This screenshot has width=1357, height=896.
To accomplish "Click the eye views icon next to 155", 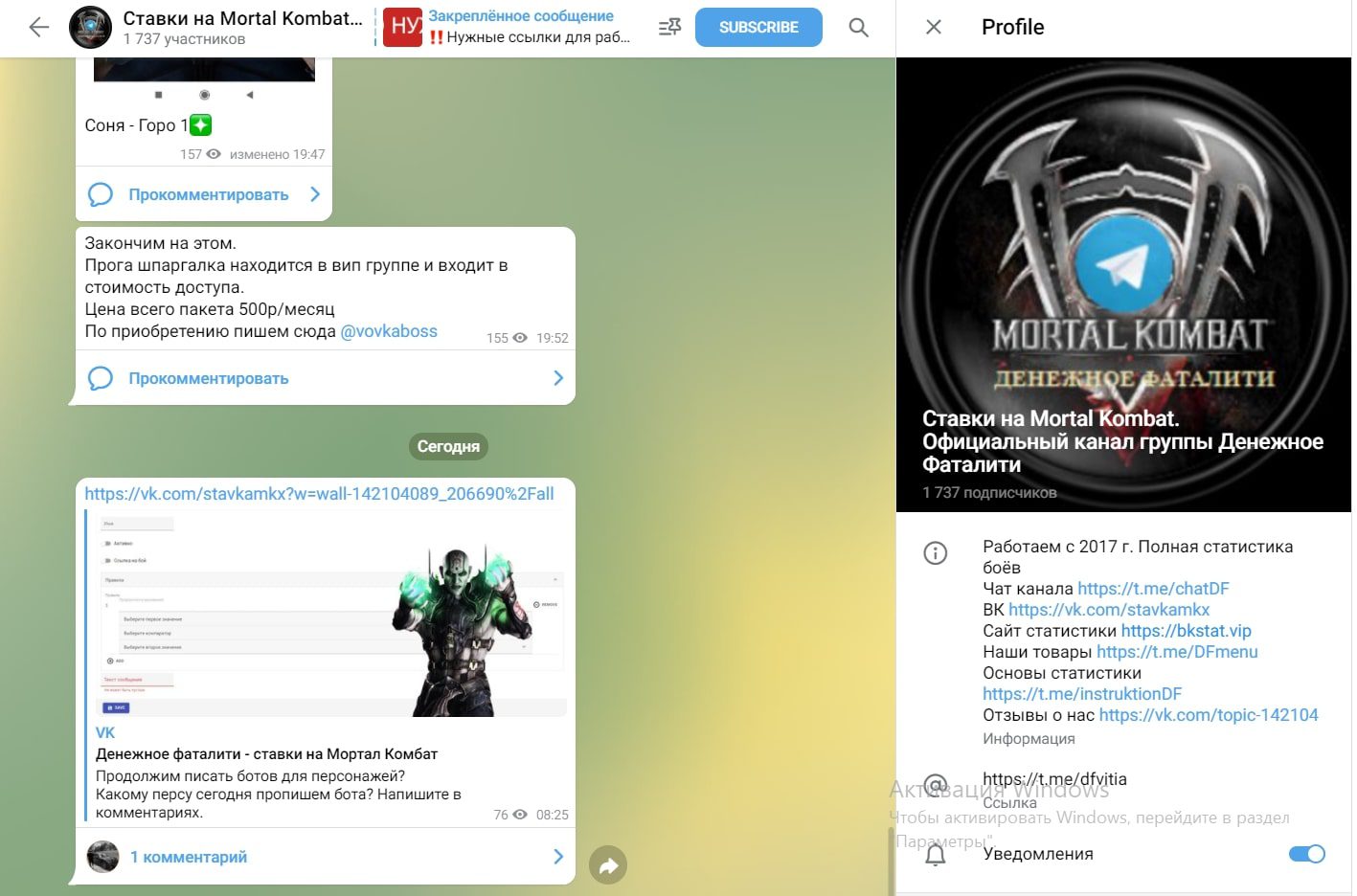I will [520, 338].
